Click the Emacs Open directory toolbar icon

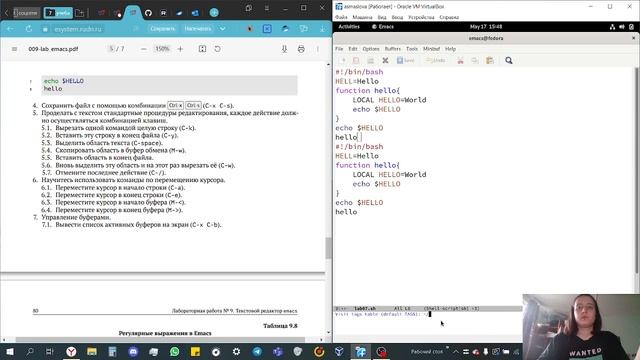(370, 60)
